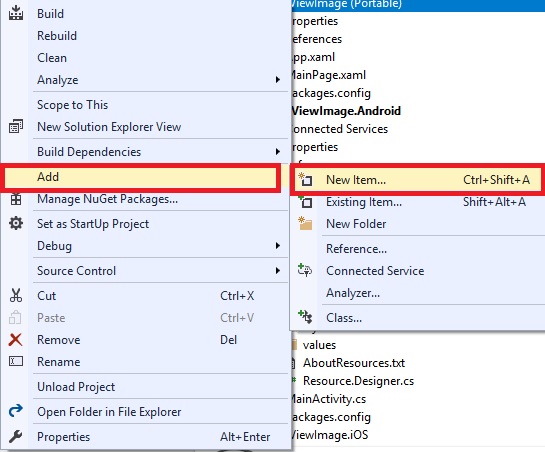Click the Manage NuGet Packages icon
545x452 pixels.
point(16,200)
